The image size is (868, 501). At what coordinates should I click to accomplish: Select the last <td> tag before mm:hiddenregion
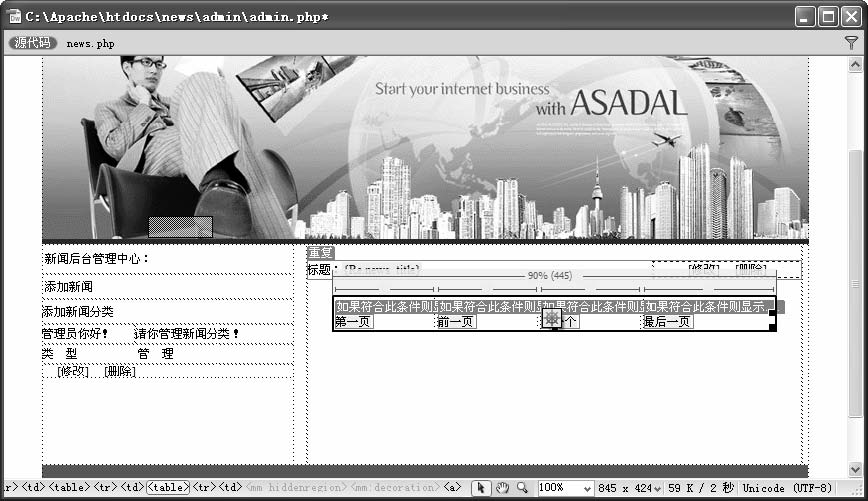click(231, 487)
